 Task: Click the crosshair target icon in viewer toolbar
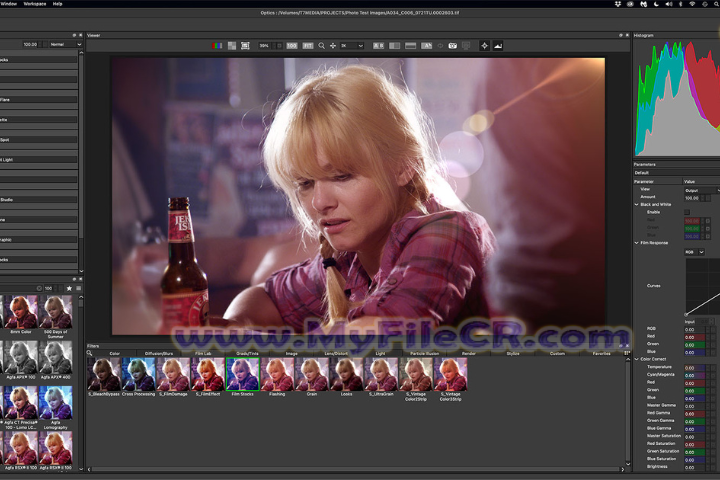point(484,45)
